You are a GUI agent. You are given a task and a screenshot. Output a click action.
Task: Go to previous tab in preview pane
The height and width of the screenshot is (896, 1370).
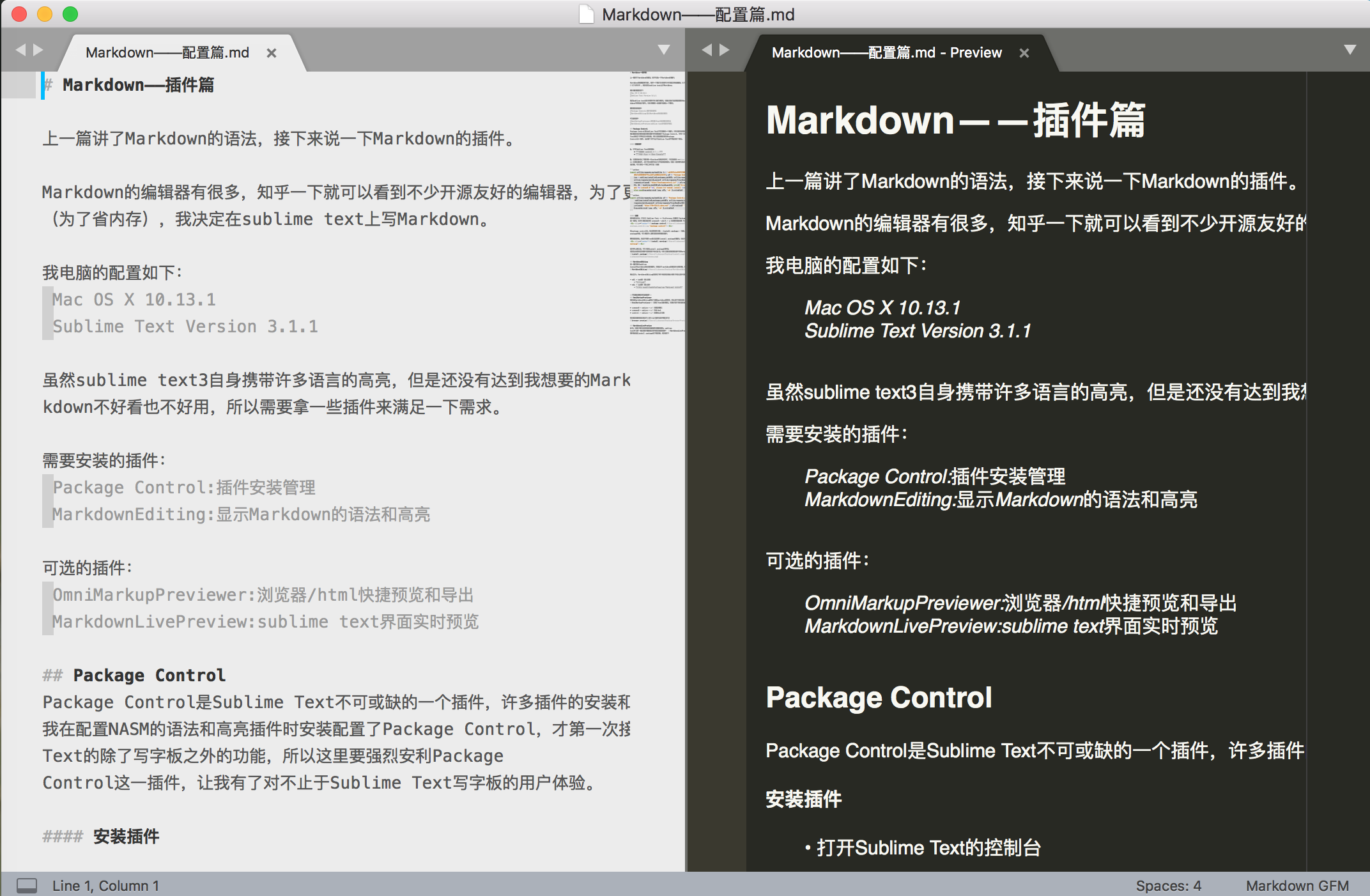[707, 50]
